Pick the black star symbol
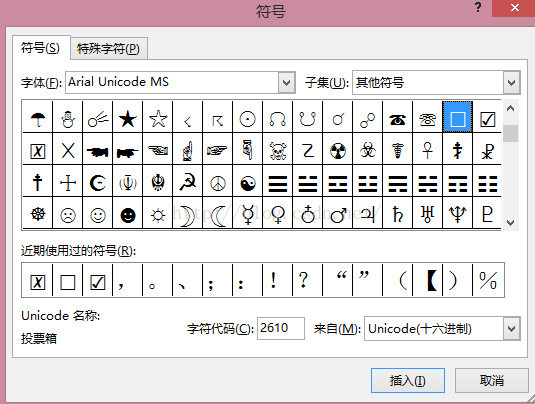535x404 pixels. (x=128, y=119)
